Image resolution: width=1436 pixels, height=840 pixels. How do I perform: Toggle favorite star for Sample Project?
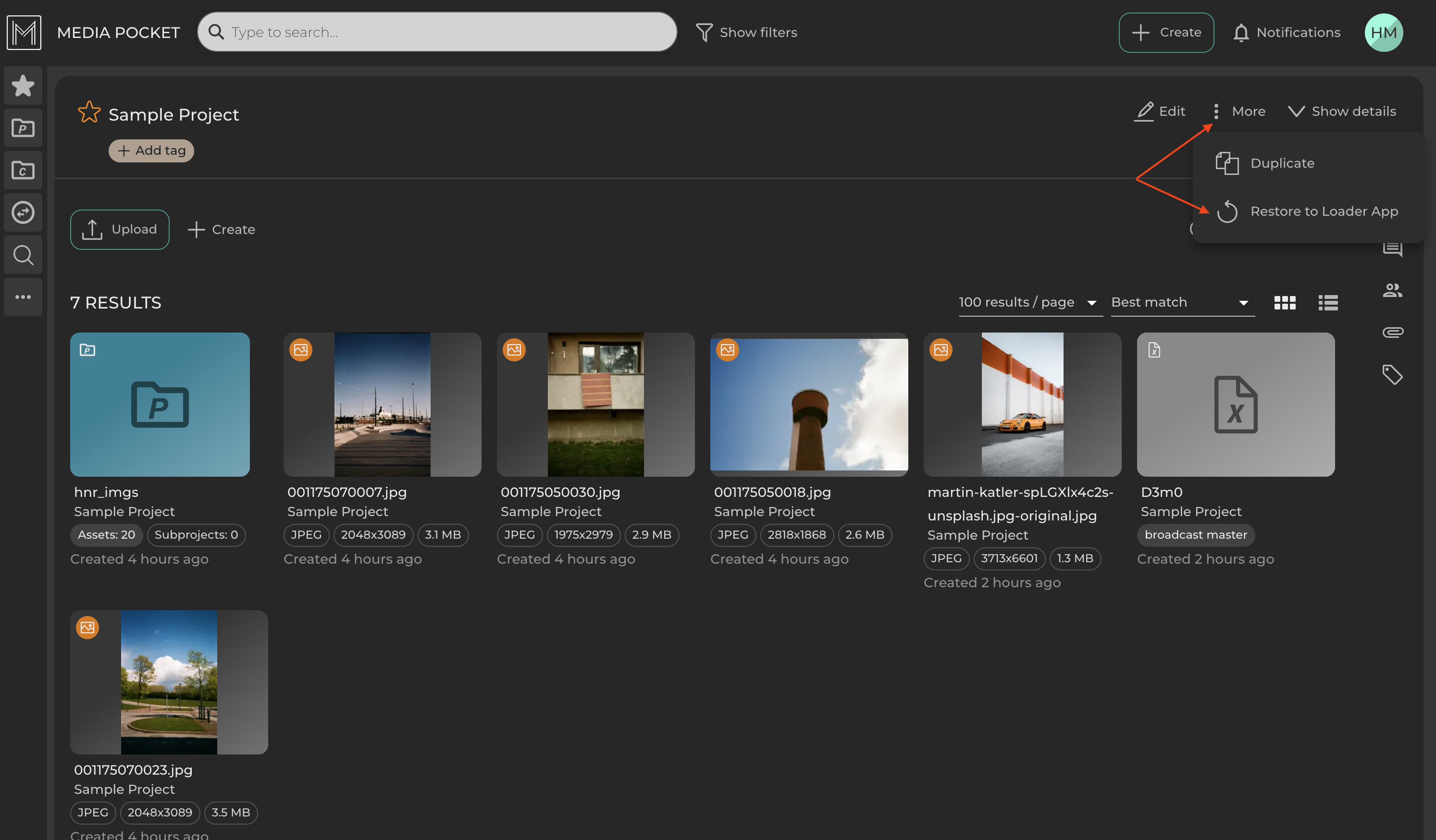(x=89, y=112)
